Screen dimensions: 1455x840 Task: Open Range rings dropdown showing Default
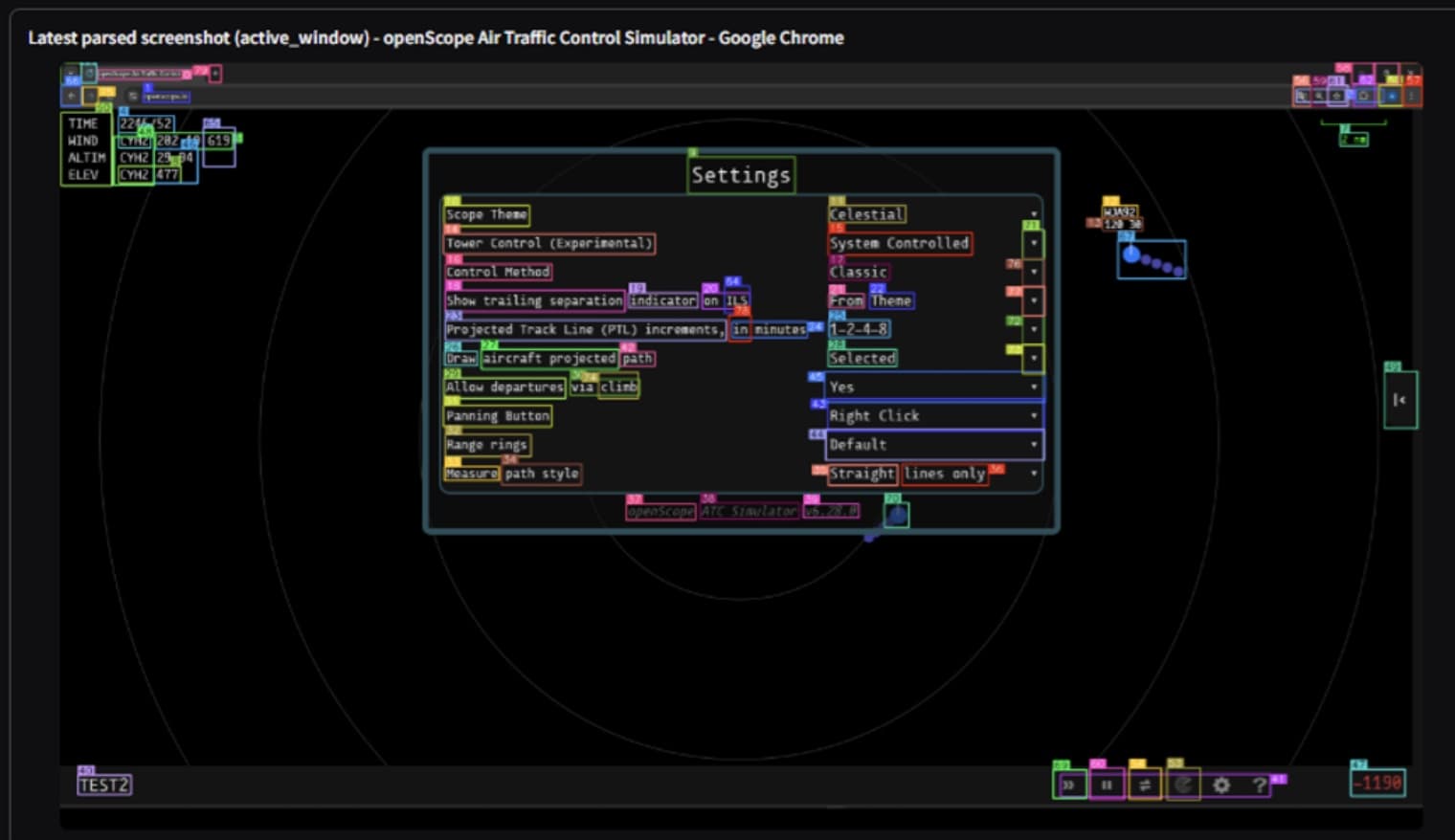934,444
